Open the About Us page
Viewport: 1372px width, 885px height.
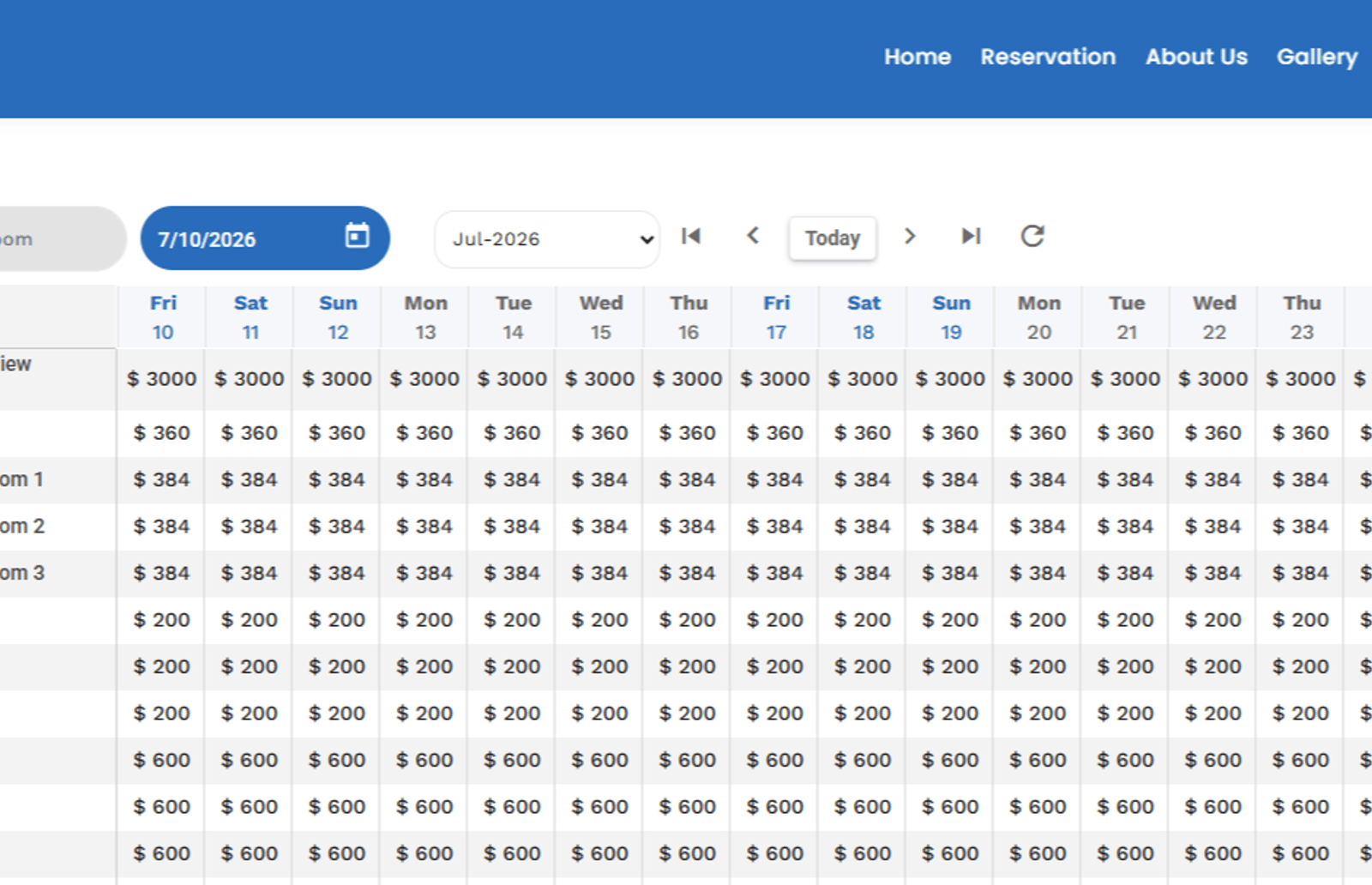point(1196,57)
